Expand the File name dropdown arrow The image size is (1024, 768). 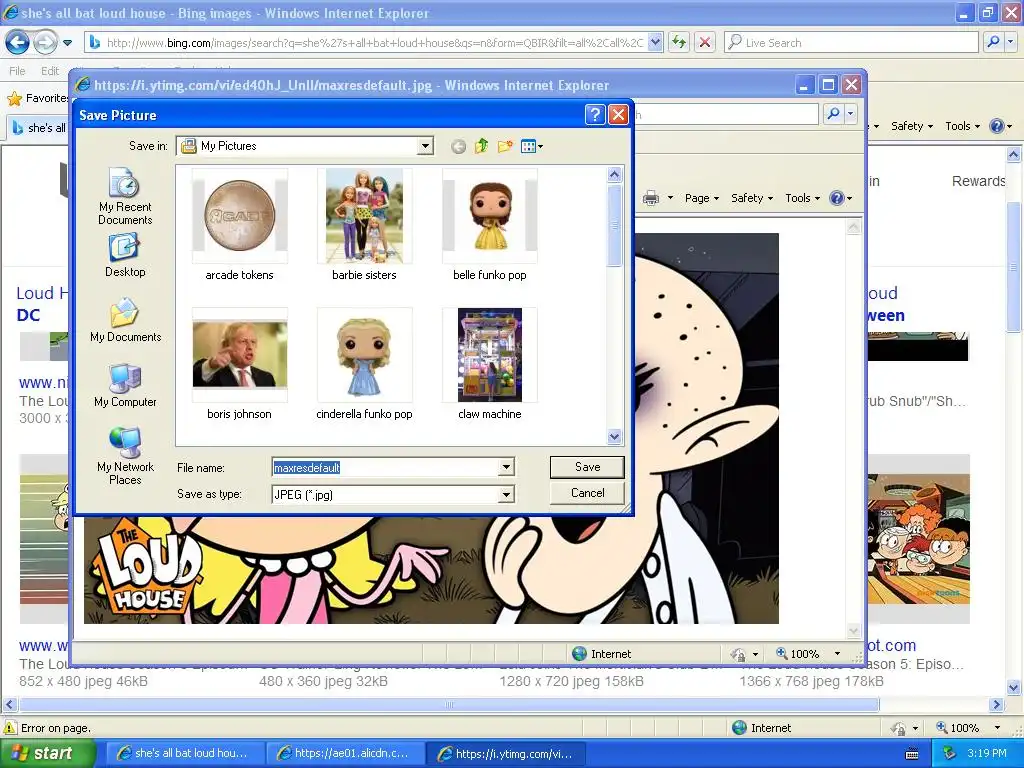pyautogui.click(x=506, y=467)
